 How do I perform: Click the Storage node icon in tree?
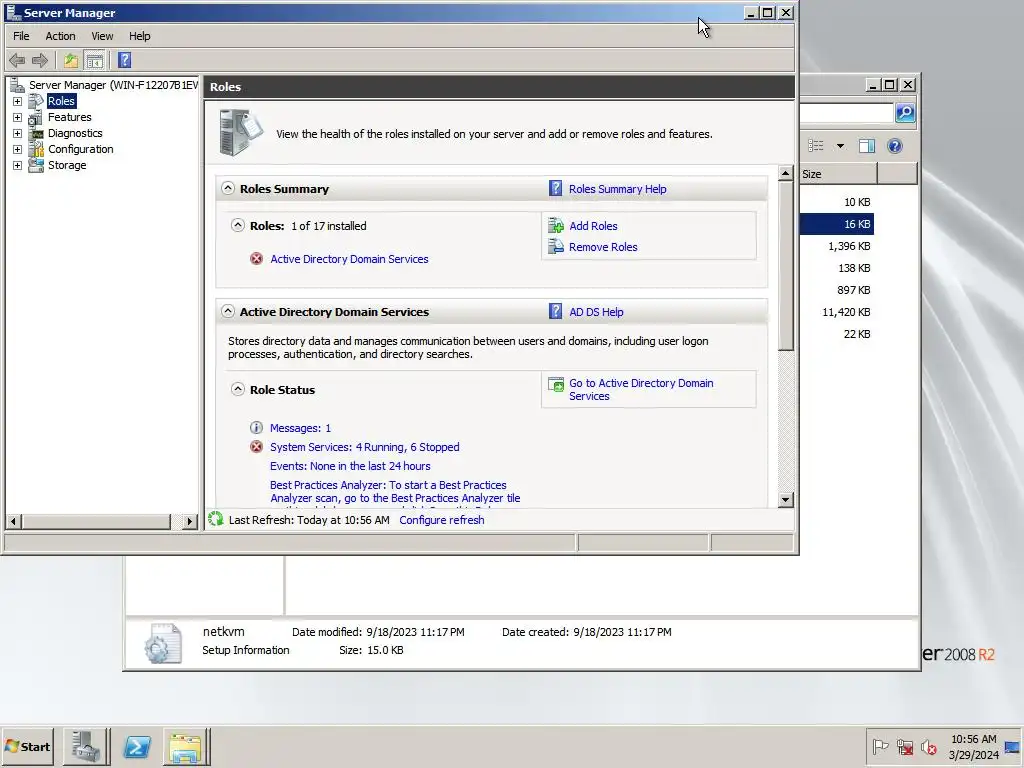point(36,165)
